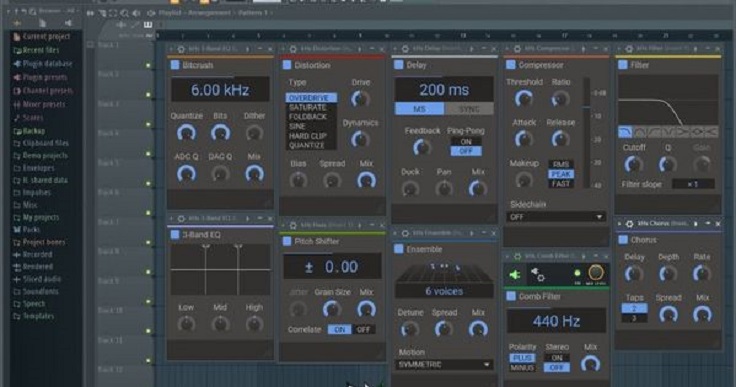Expand the presets arrow in Delay title bar

point(471,49)
